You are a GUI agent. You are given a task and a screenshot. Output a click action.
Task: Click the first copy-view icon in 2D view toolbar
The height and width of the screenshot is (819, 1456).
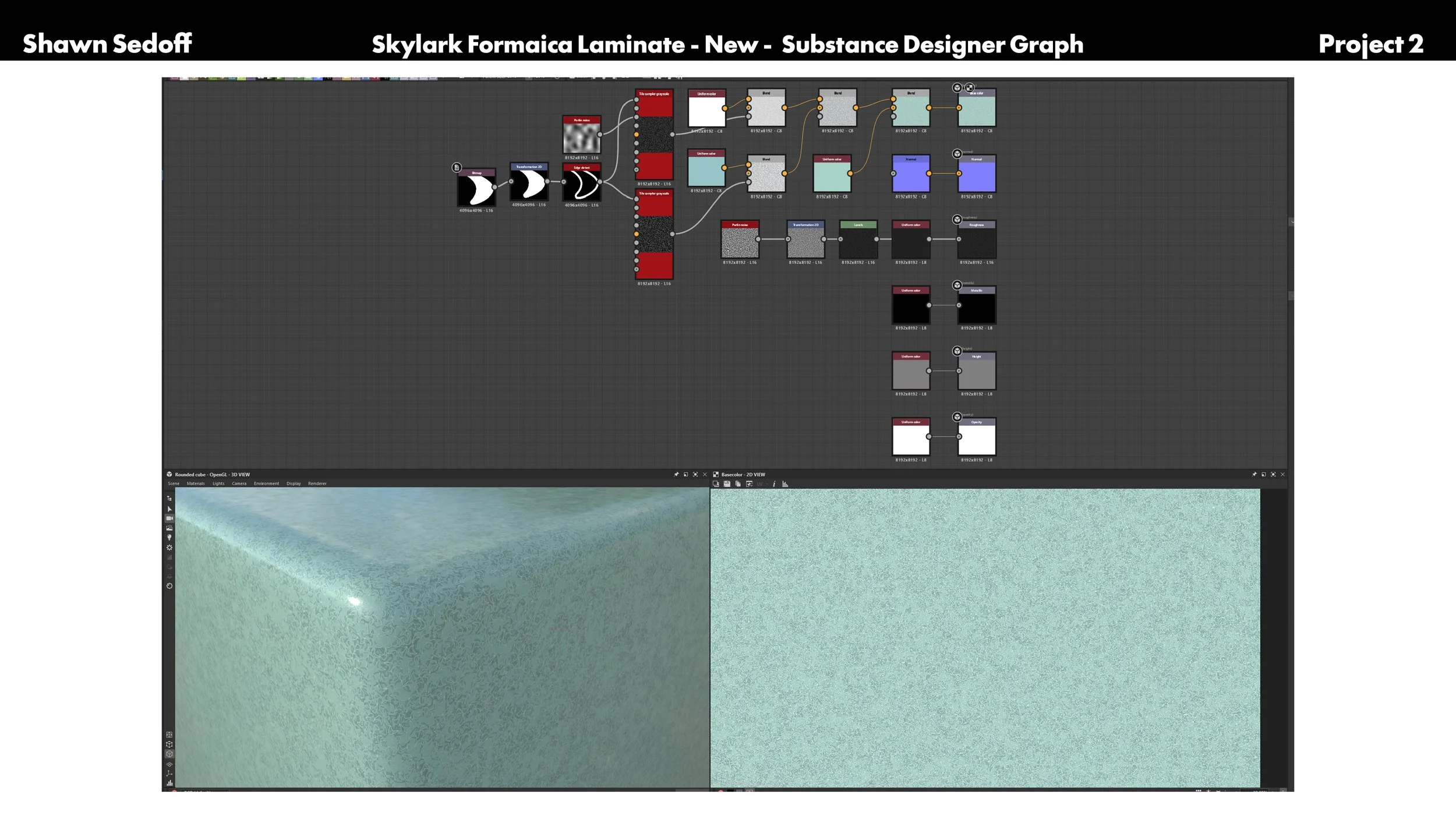(716, 484)
